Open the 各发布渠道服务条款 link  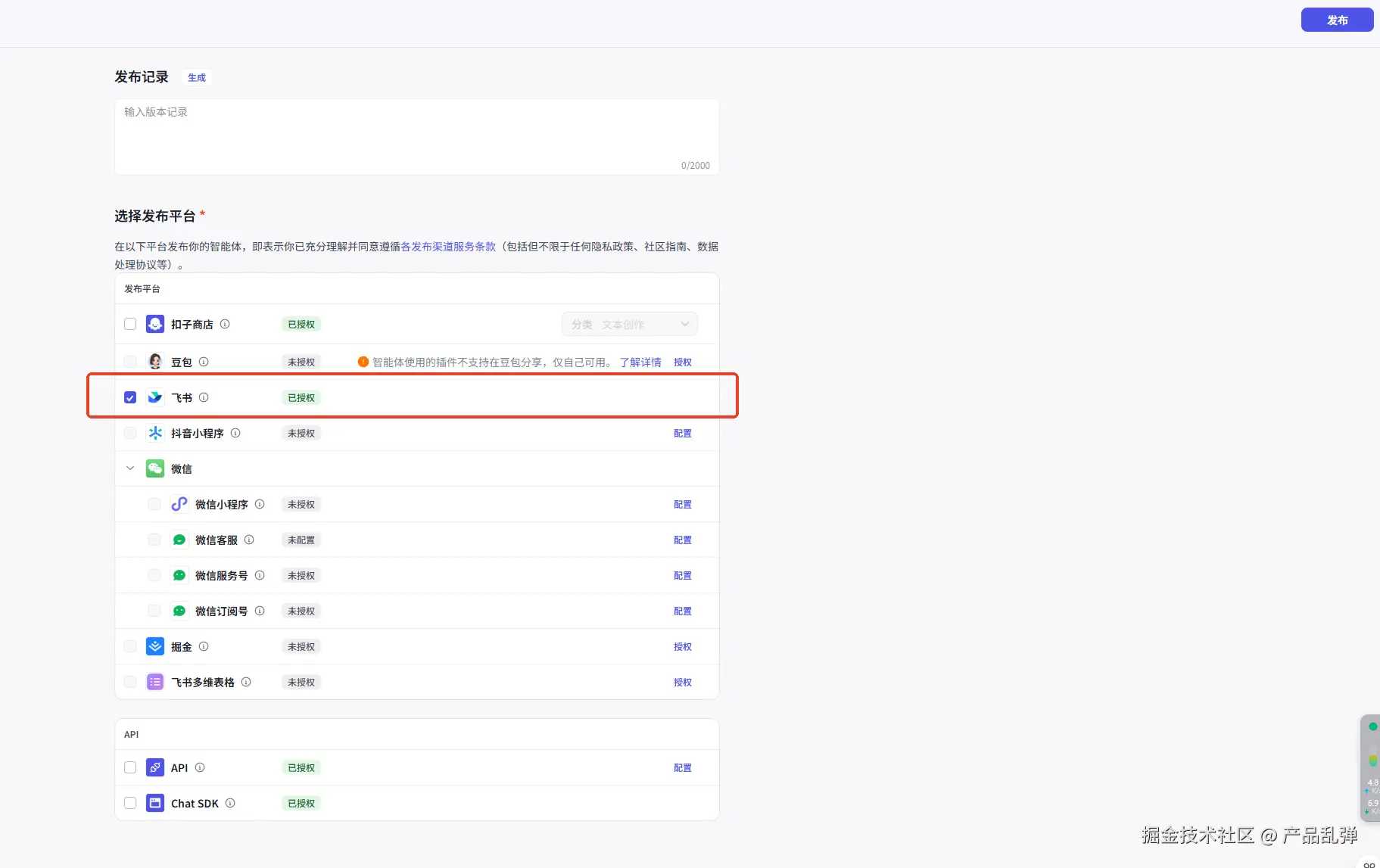point(448,247)
